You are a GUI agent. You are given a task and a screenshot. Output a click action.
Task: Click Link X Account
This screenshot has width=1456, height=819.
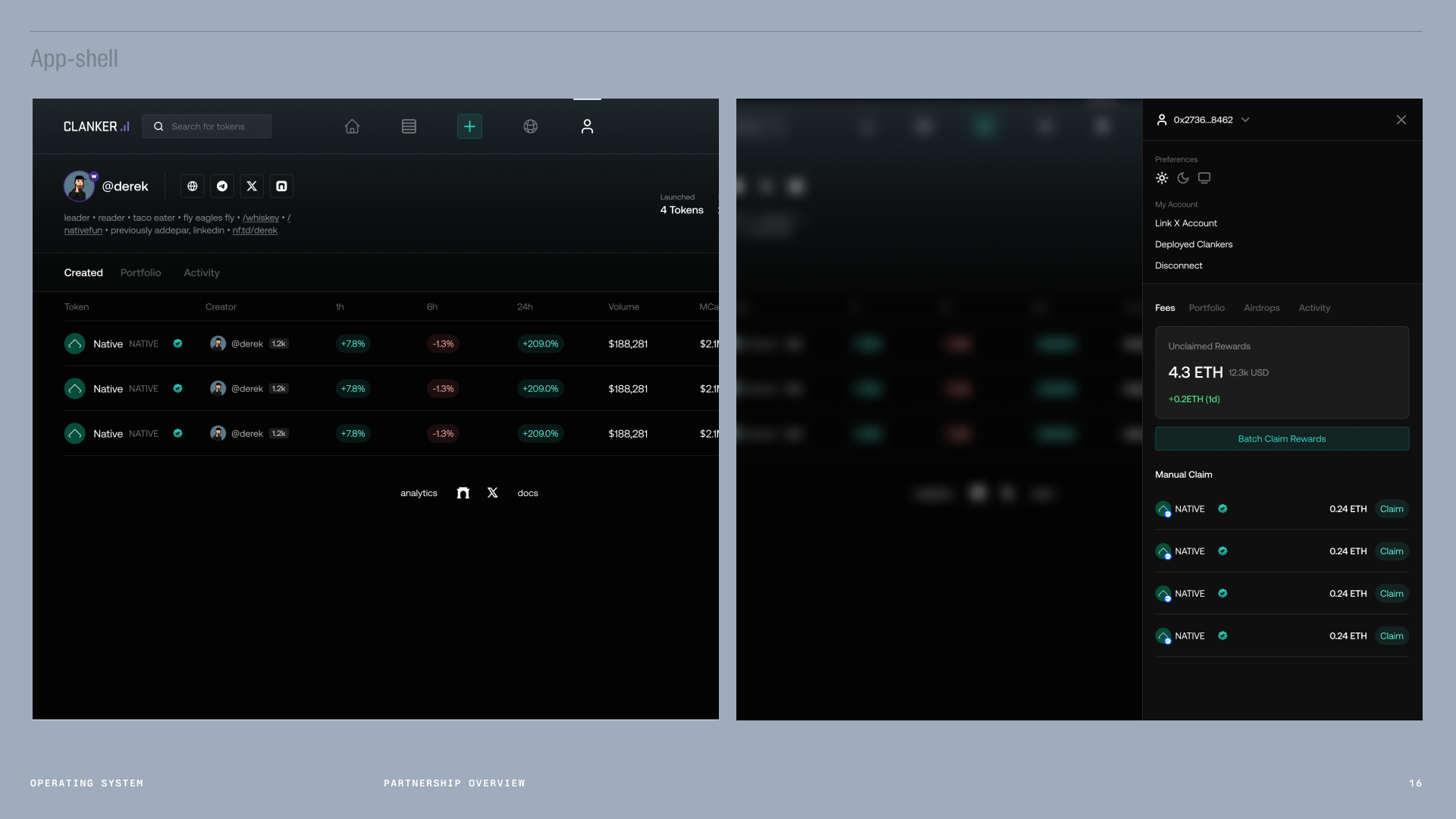pyautogui.click(x=1186, y=224)
